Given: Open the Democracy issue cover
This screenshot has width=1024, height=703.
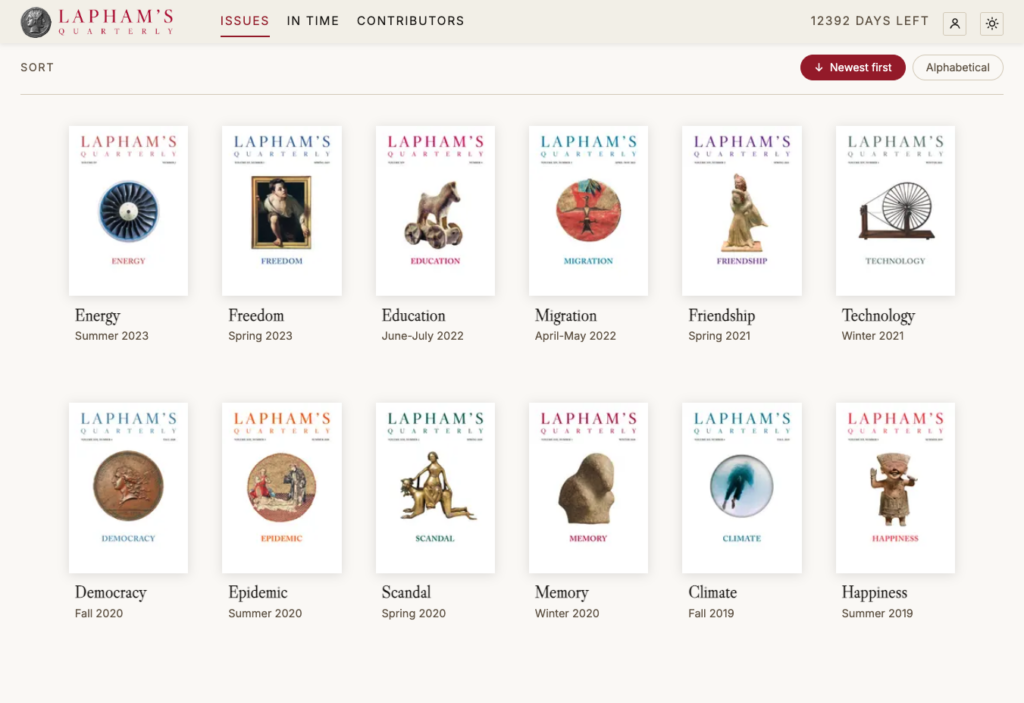Looking at the screenshot, I should pyautogui.click(x=129, y=488).
